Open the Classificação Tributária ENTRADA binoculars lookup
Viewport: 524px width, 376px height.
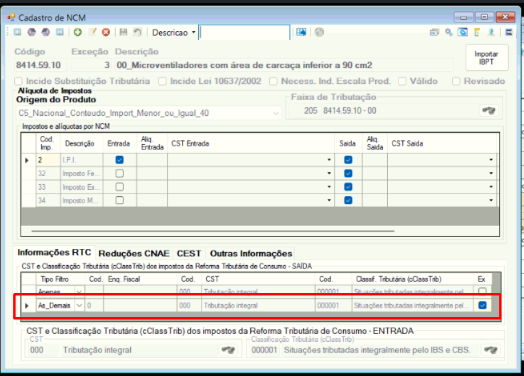pos(491,350)
